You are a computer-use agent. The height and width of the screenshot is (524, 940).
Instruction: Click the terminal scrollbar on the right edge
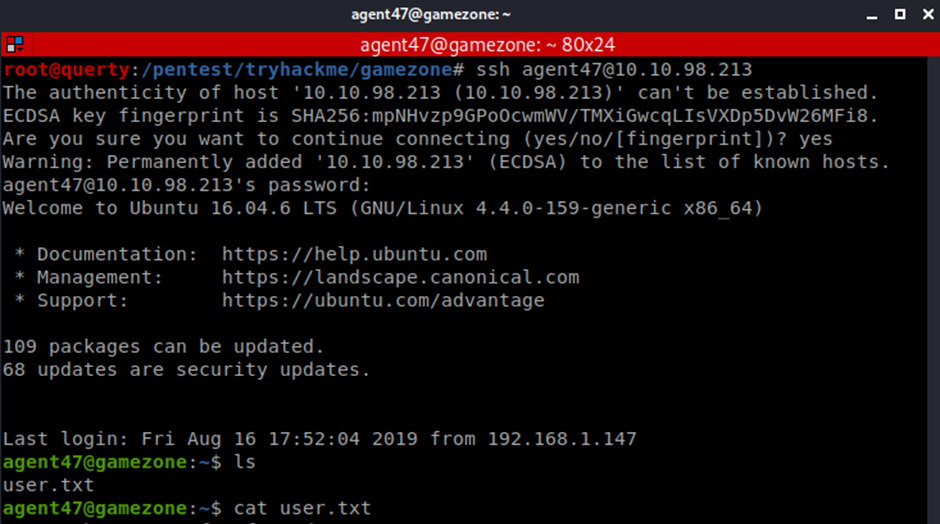(x=933, y=290)
